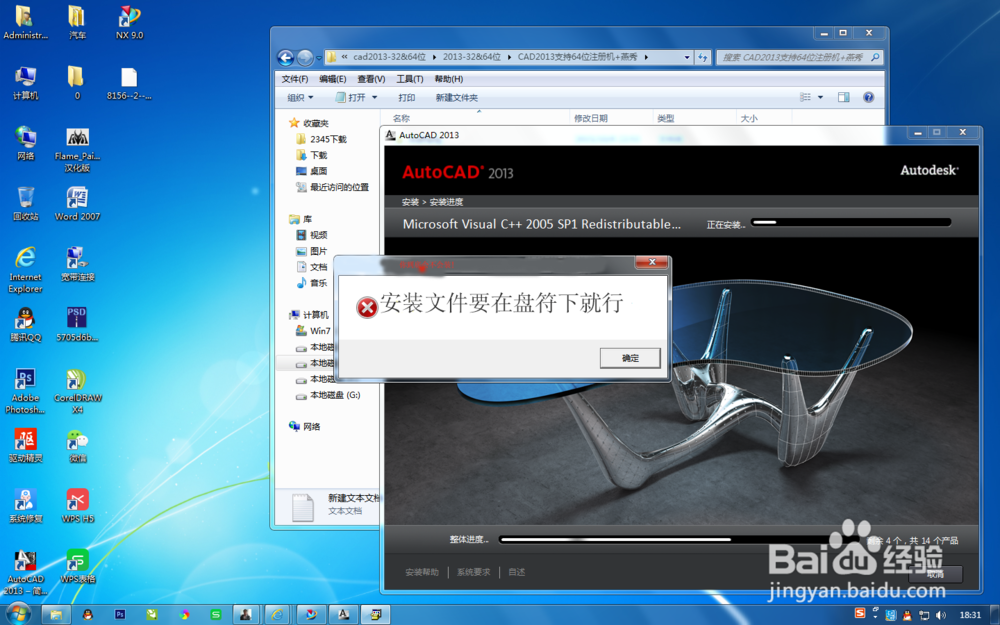Go back in Explorer window
This screenshot has height=625, width=1000.
tap(286, 58)
